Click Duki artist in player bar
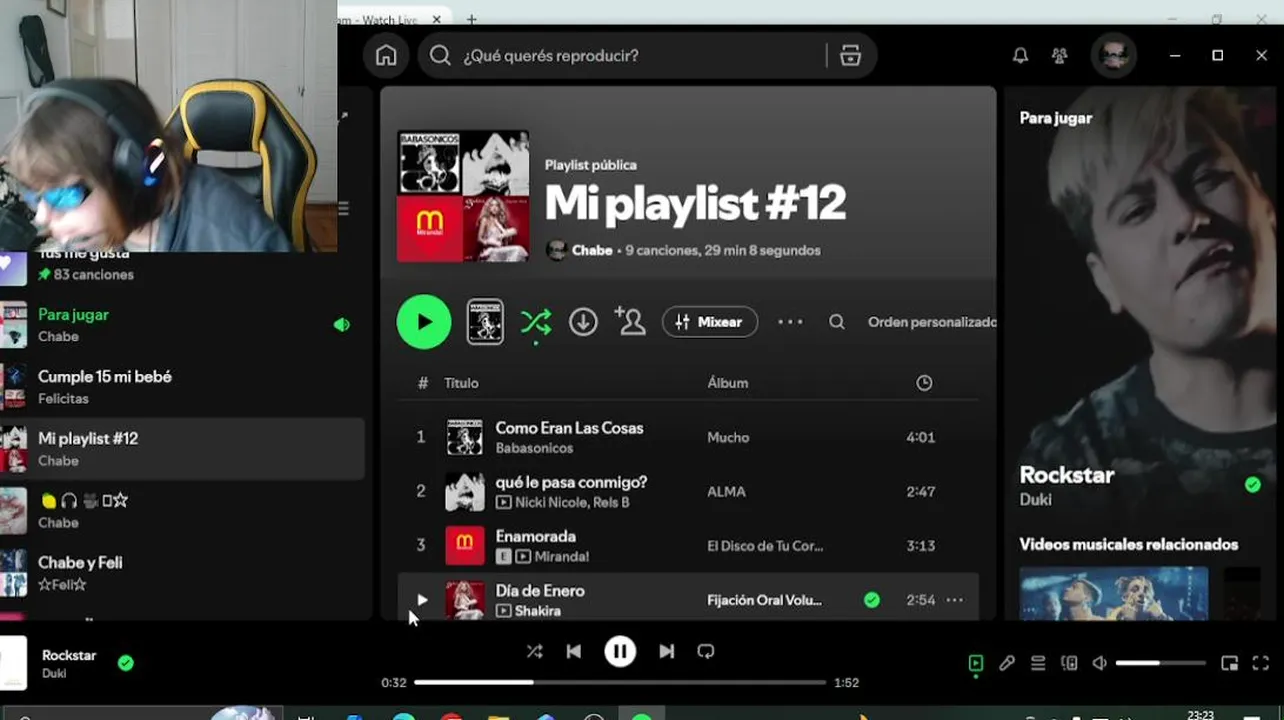The width and height of the screenshot is (1284, 720). tap(54, 674)
